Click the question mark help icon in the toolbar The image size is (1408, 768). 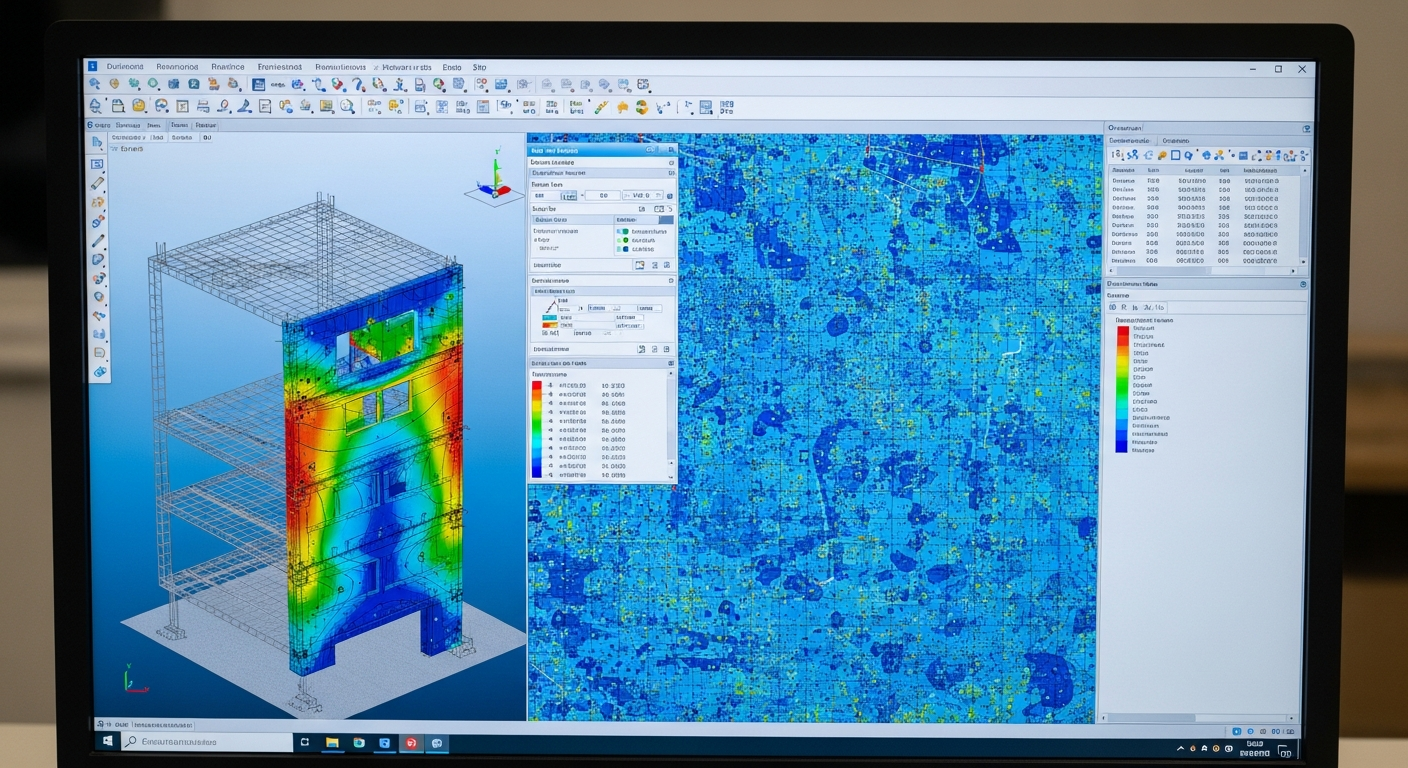tap(359, 86)
